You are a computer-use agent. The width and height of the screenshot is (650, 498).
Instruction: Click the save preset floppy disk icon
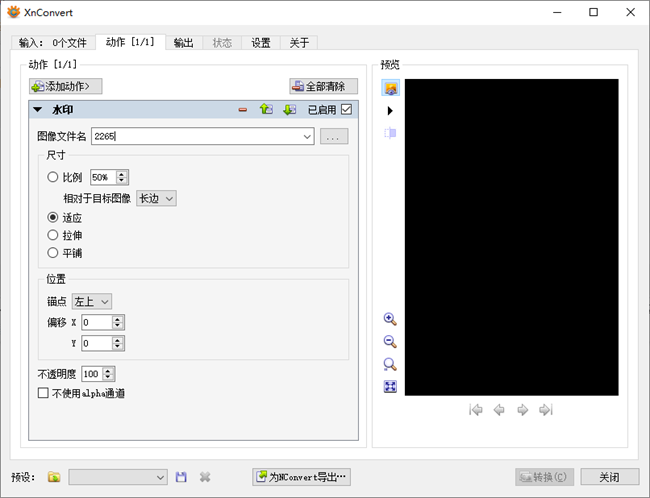181,478
